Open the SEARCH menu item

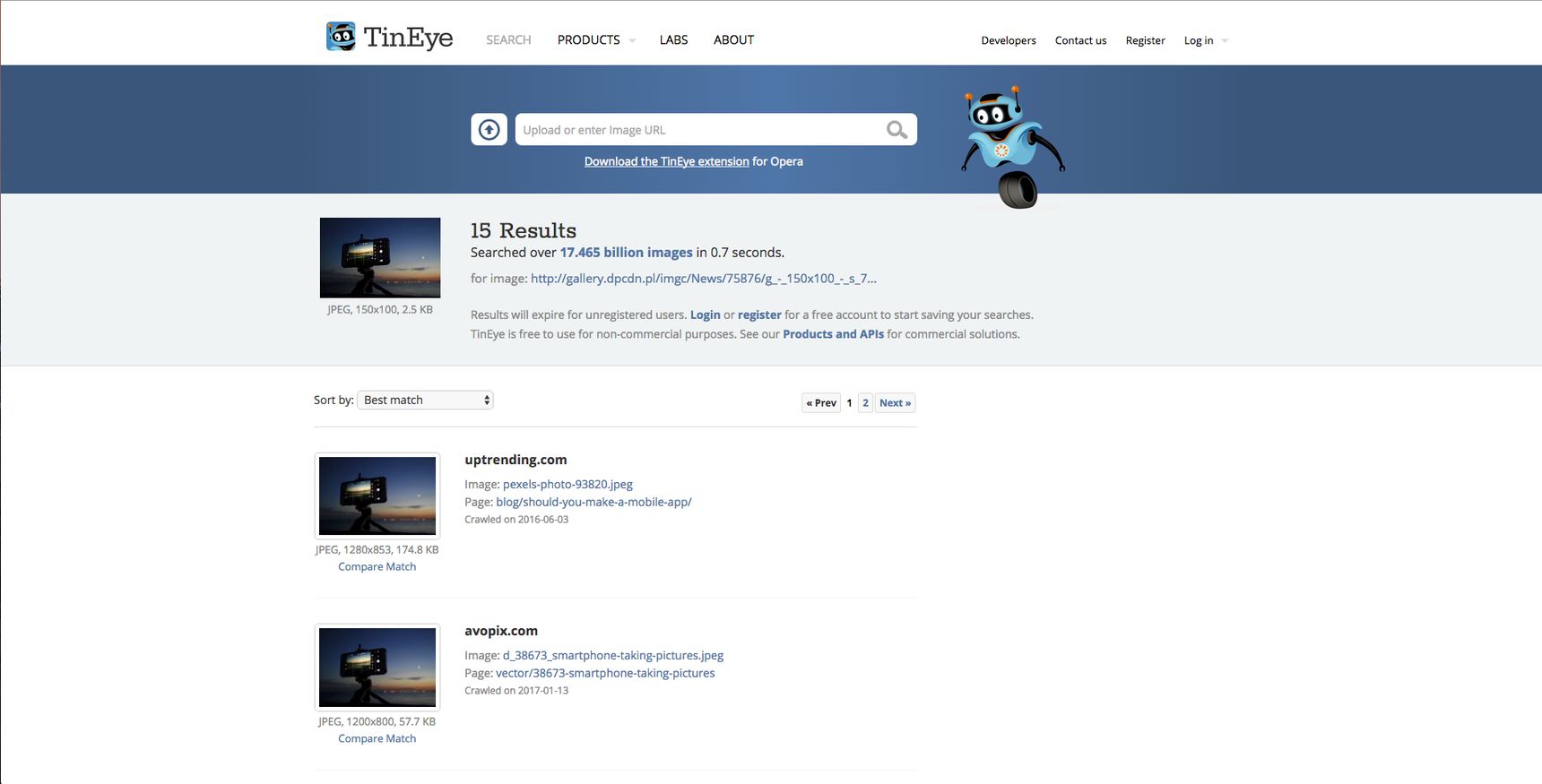pos(508,40)
